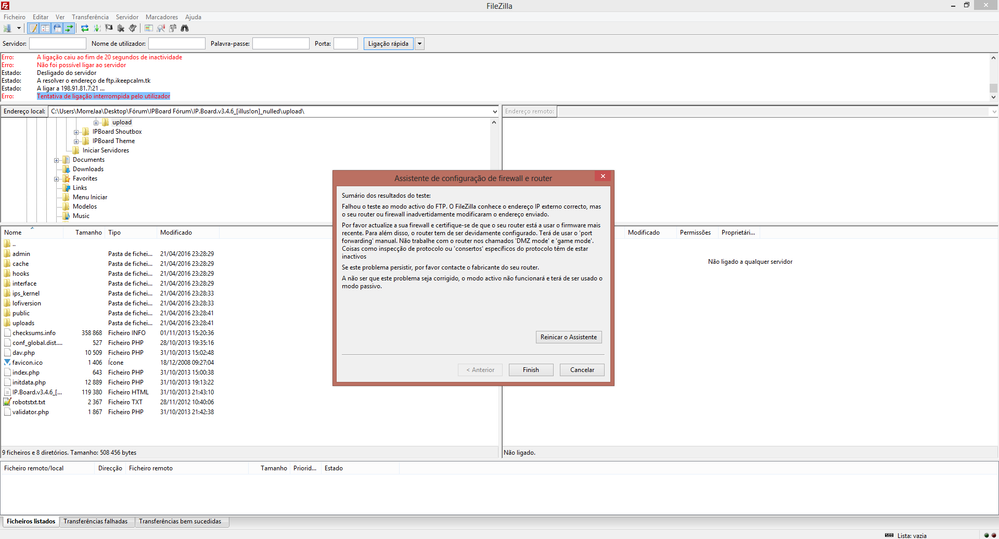Viewport: 999px width, 539px height.
Task: Click the process queue toolbar icon
Action: pos(96,28)
